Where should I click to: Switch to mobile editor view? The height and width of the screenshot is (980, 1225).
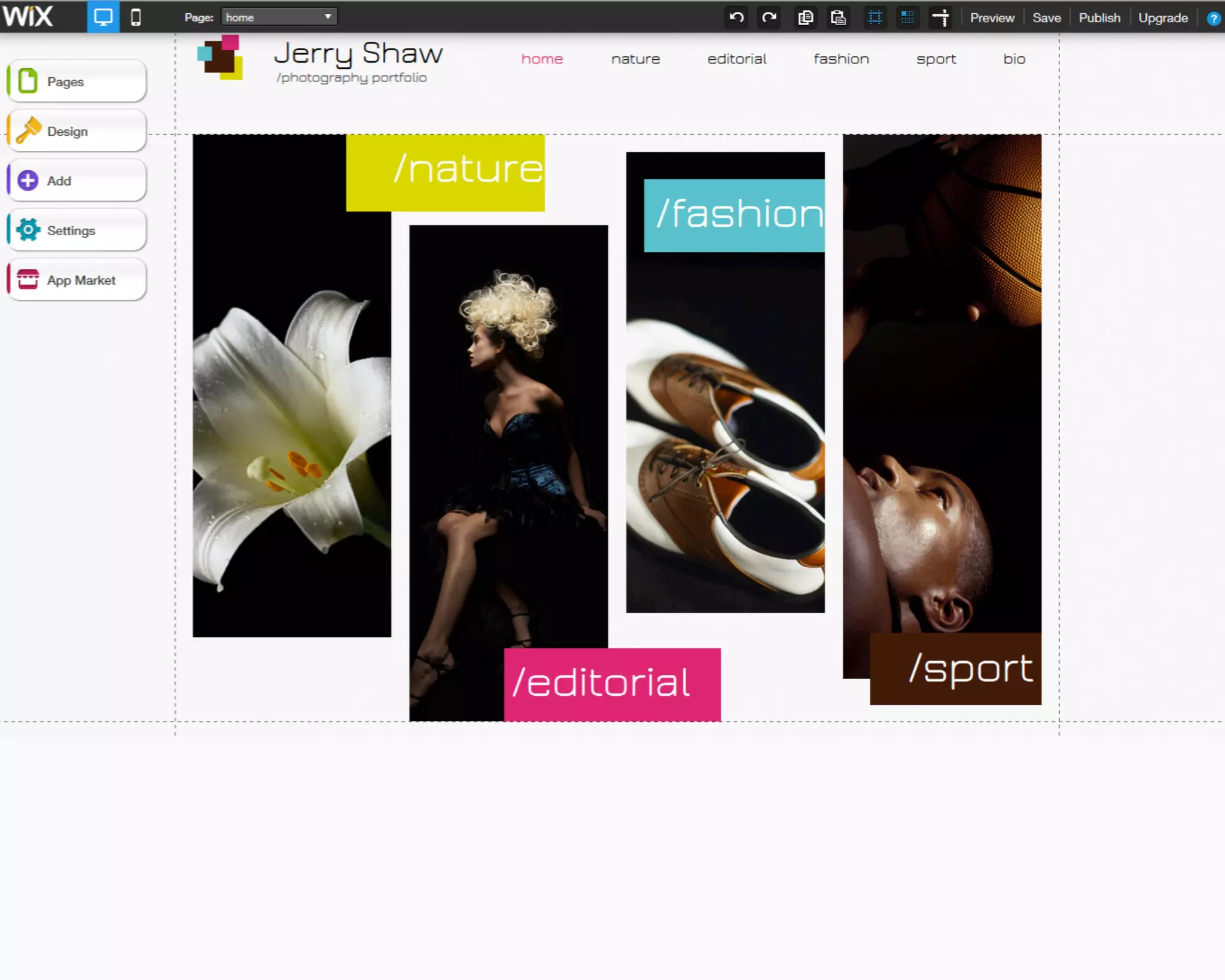136,17
